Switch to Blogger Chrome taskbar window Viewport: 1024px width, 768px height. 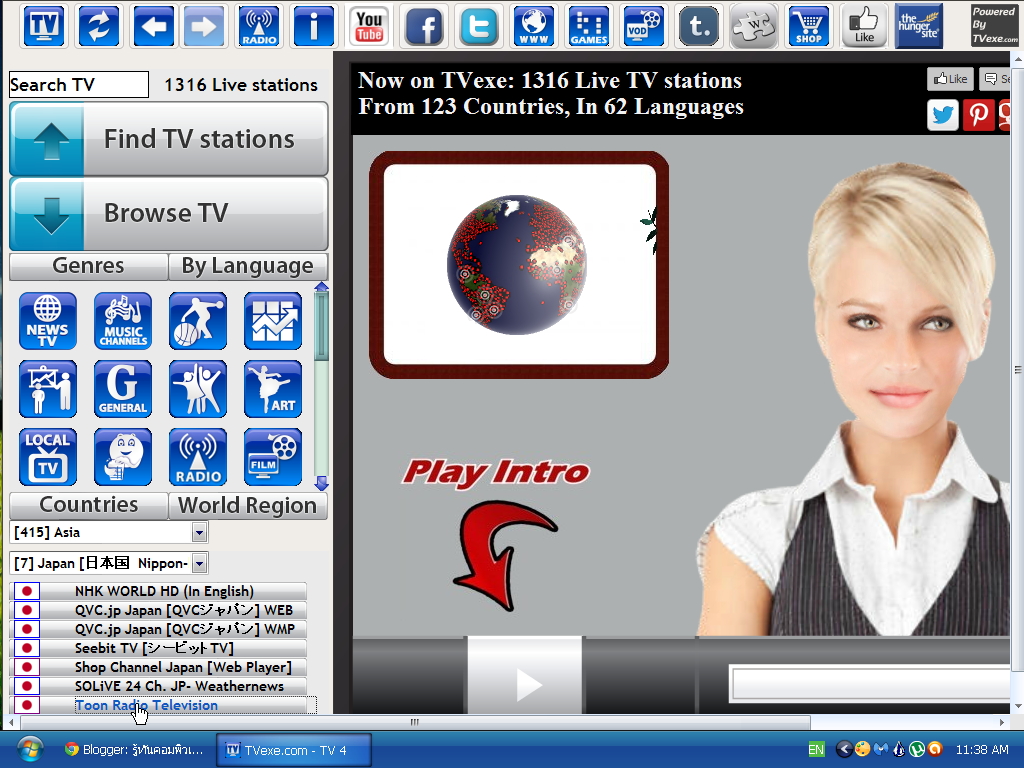[135, 750]
